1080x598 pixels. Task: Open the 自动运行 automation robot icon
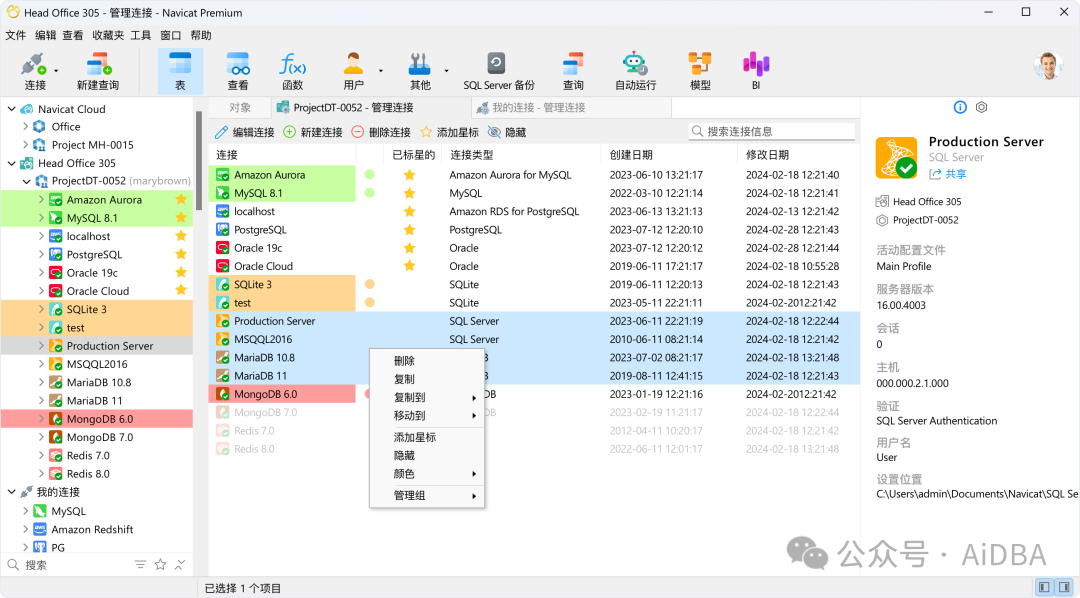coord(634,63)
